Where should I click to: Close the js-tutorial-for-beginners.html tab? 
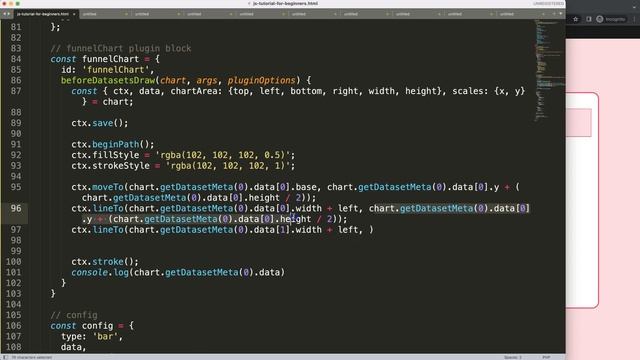pos(74,14)
